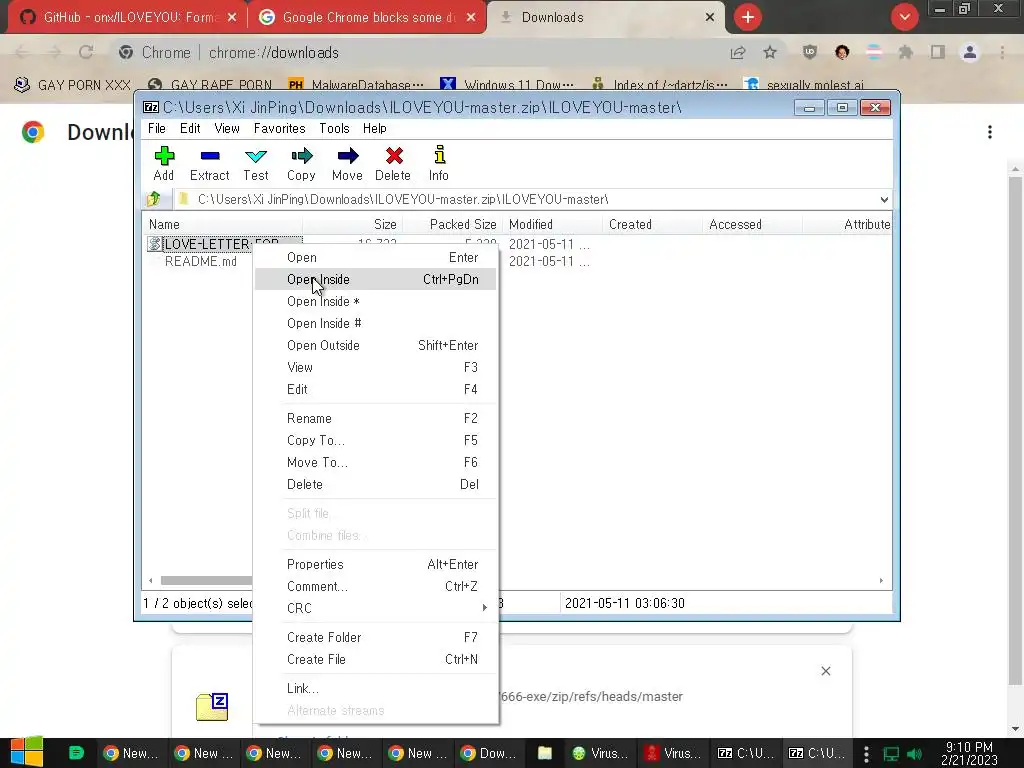Sort by the Name column header
1024x768 pixels.
pyautogui.click(x=223, y=224)
